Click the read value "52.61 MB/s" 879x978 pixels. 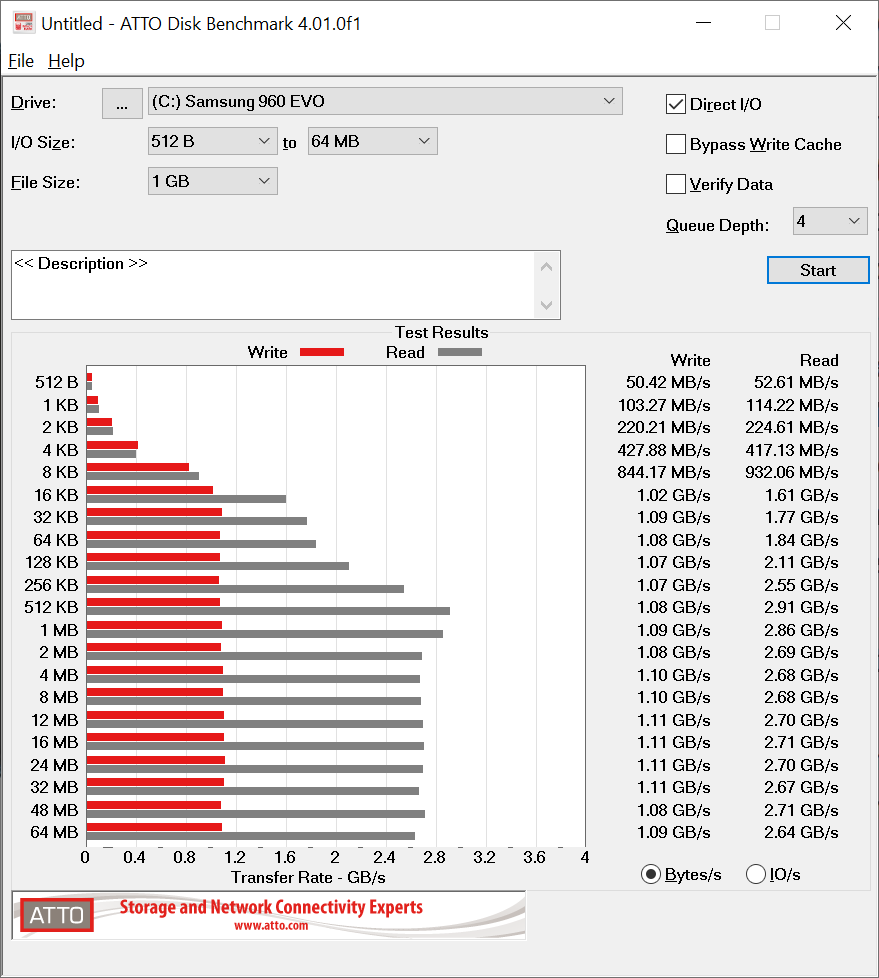tap(796, 382)
